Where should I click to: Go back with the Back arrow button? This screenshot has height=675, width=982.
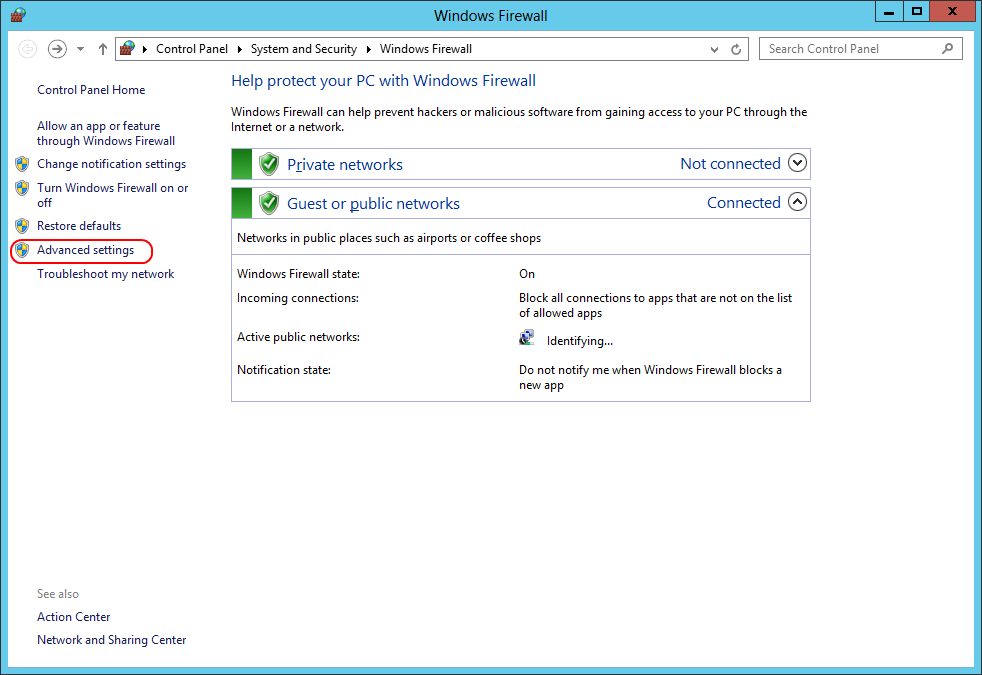[x=28, y=49]
